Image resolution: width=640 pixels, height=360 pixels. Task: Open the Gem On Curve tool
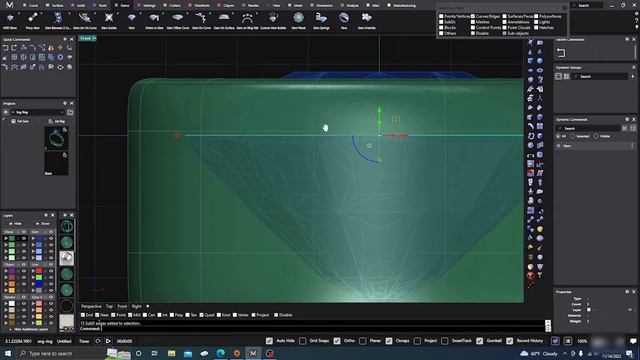pyautogui.click(x=201, y=20)
